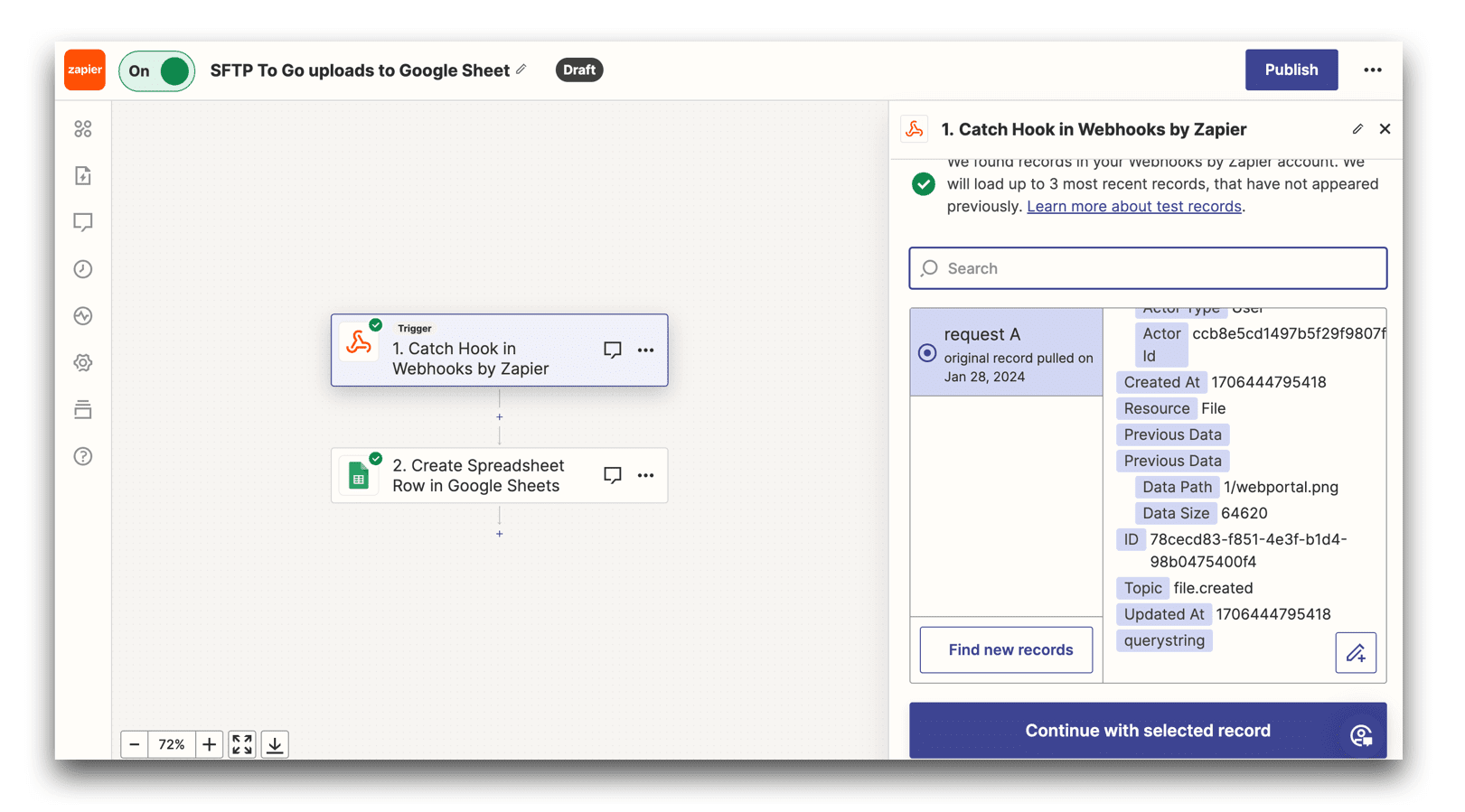The height and width of the screenshot is (812, 1465).
Task: Click the 1/webportal.png path value
Action: point(1281,487)
